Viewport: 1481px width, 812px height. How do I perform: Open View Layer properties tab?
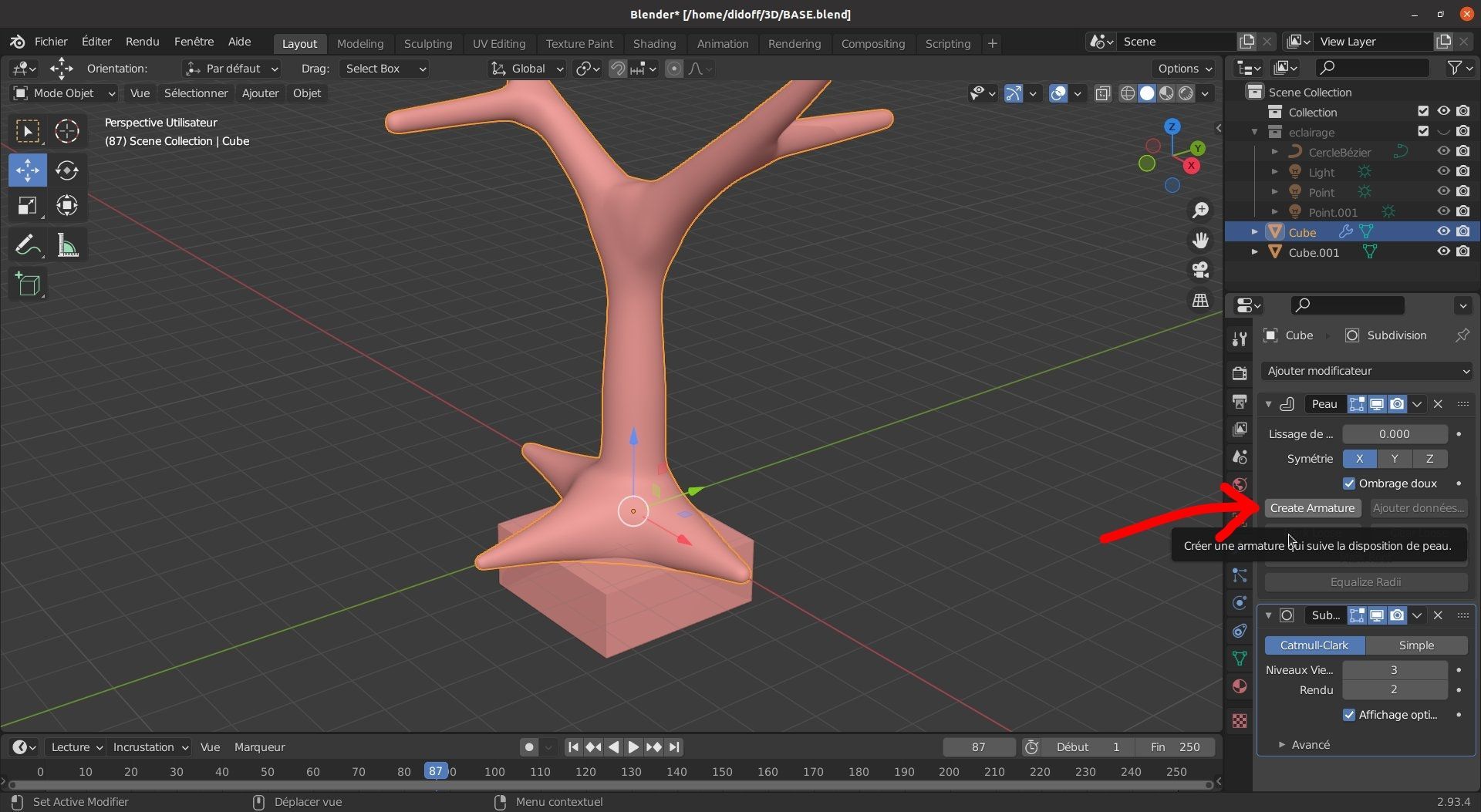click(x=1240, y=429)
